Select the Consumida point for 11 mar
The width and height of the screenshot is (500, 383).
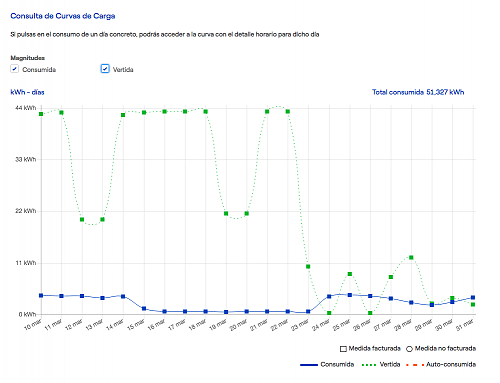(61, 296)
